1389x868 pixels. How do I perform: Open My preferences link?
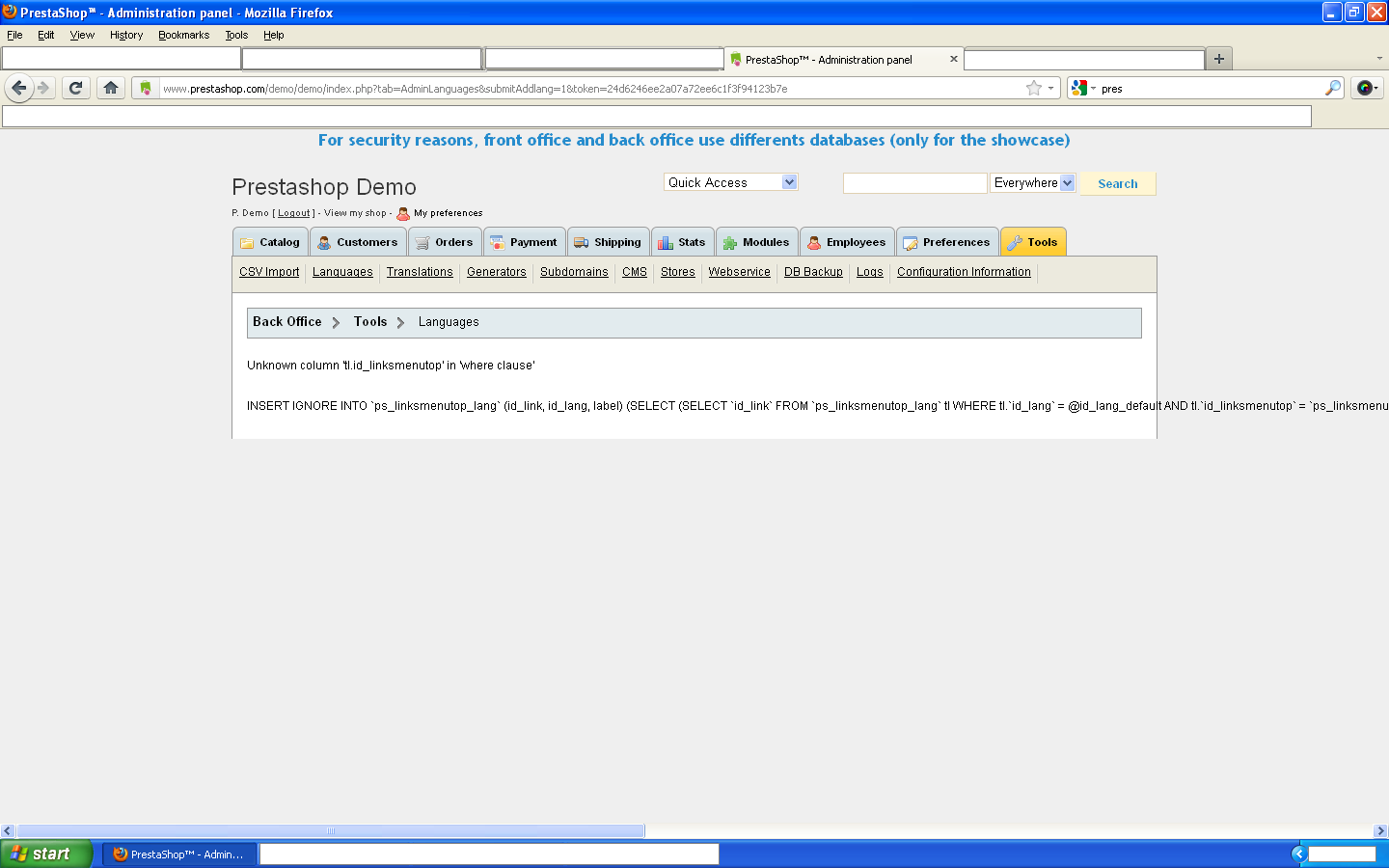tap(449, 213)
